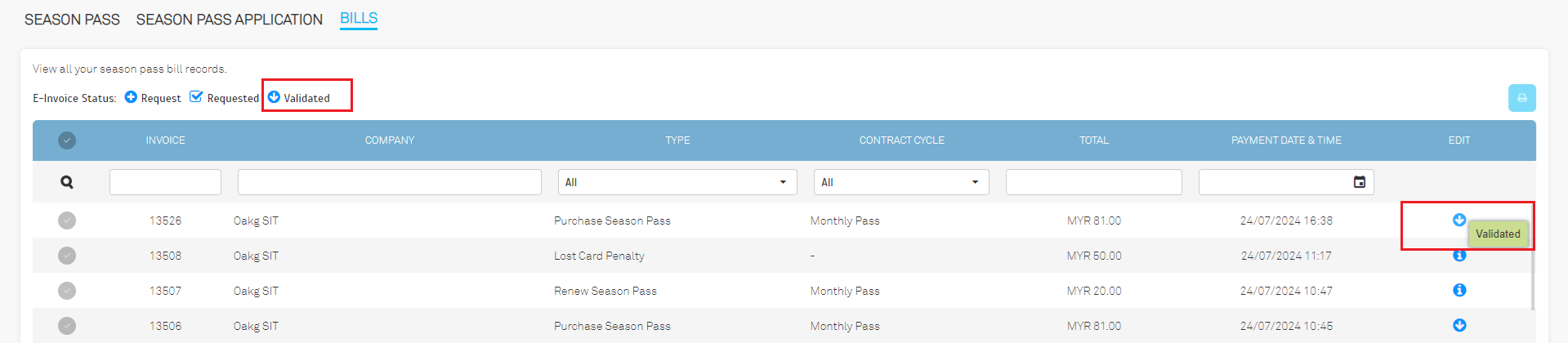Click the Invoice column header
The height and width of the screenshot is (343, 1568).
tap(165, 140)
